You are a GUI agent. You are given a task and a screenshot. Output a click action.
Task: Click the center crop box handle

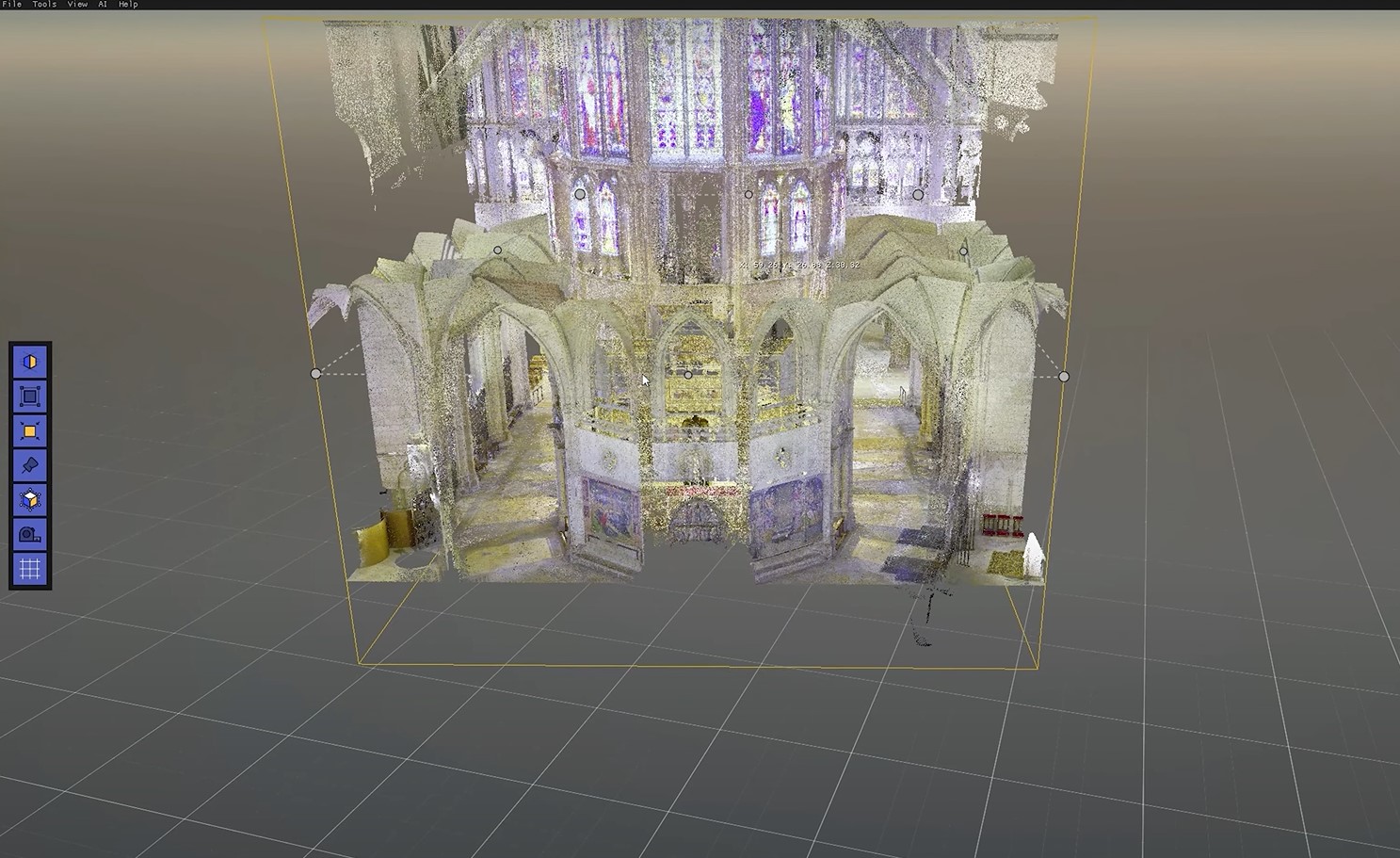(x=688, y=375)
